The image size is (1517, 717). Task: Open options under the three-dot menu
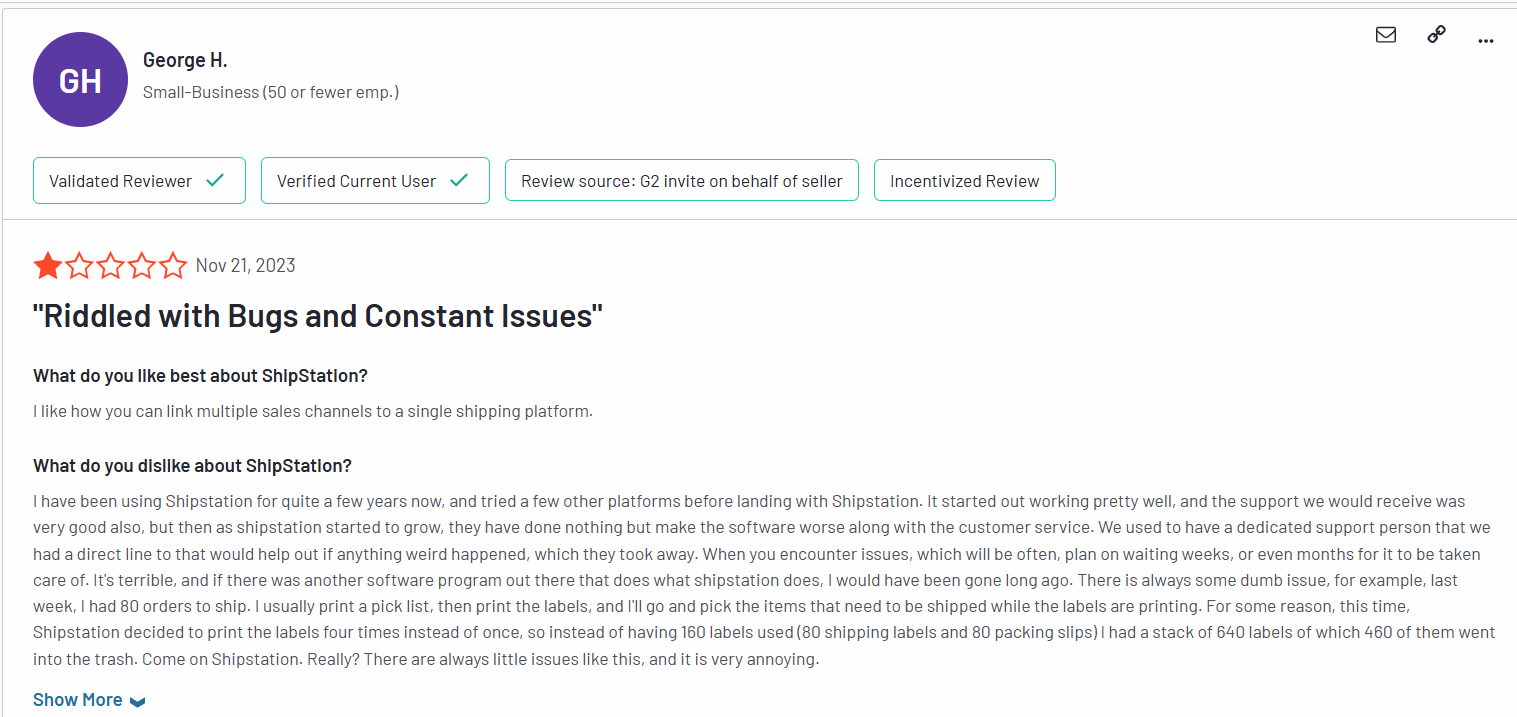coord(1486,38)
